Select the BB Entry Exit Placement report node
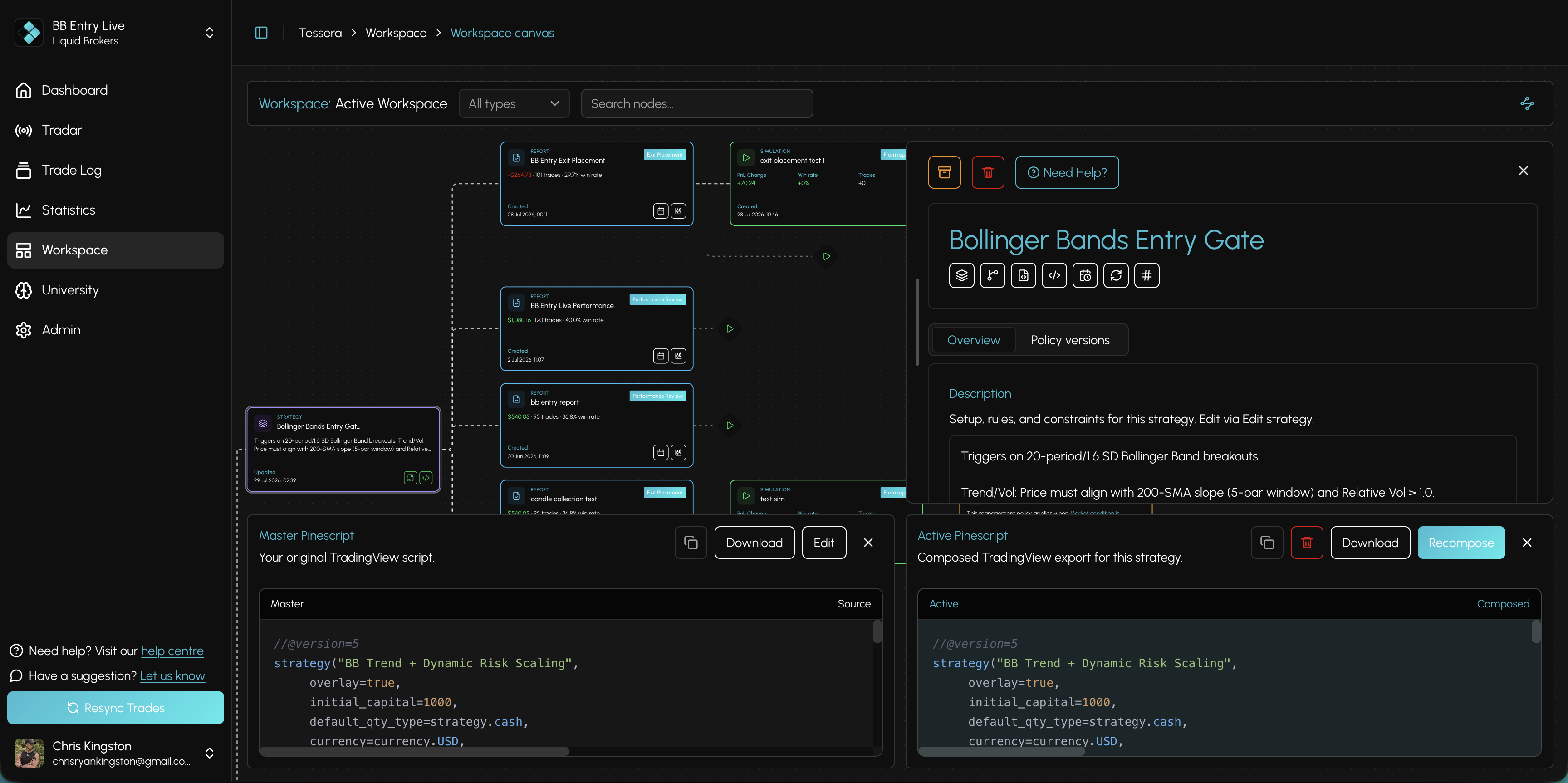The width and height of the screenshot is (1568, 783). (597, 184)
